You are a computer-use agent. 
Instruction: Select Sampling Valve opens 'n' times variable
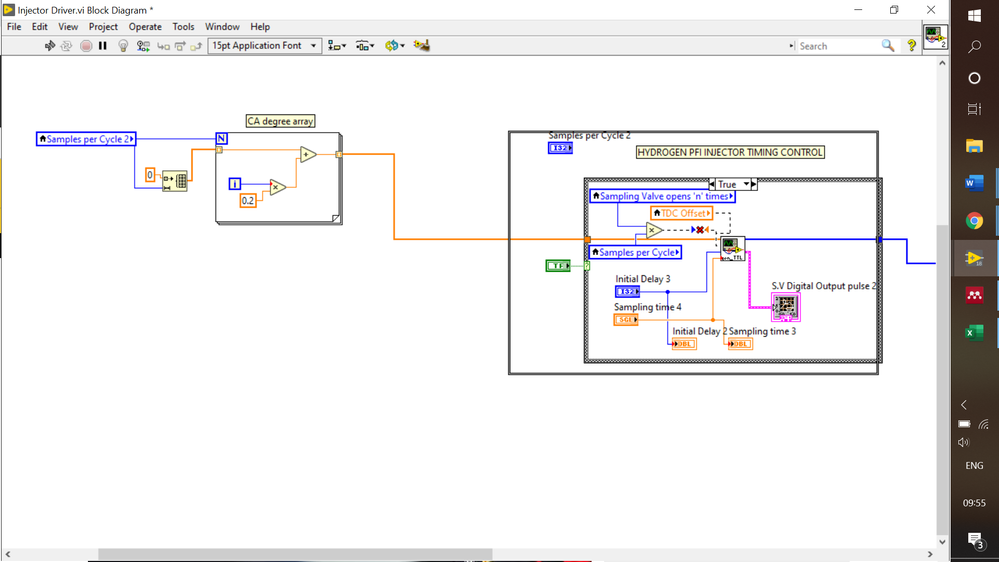pyautogui.click(x=663, y=196)
